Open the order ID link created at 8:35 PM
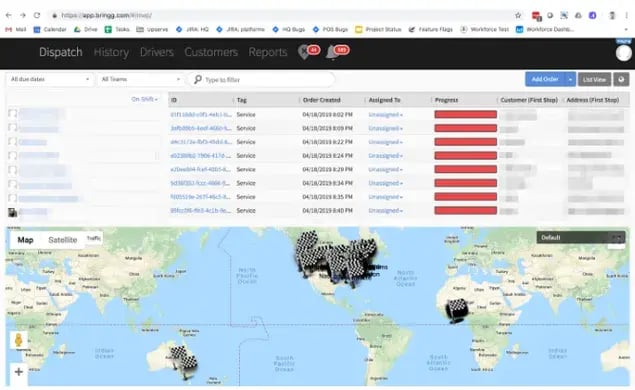 (201, 197)
